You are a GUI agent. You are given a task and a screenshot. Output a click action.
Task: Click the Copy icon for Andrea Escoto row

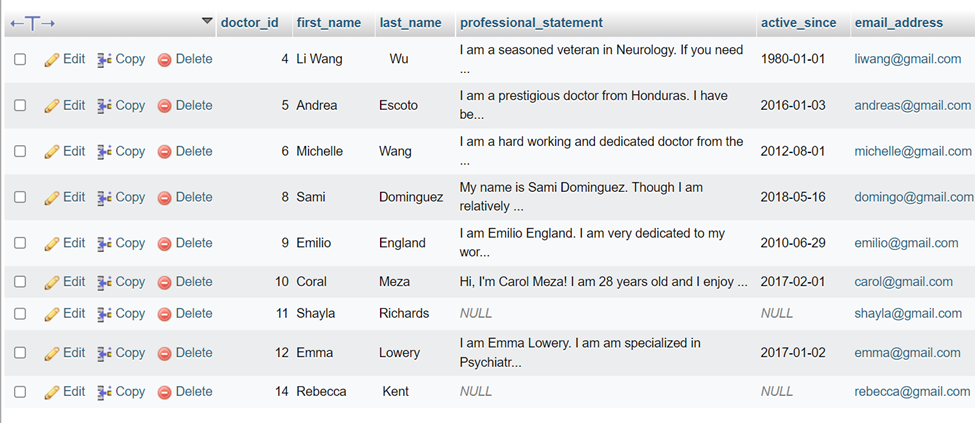tap(105, 106)
